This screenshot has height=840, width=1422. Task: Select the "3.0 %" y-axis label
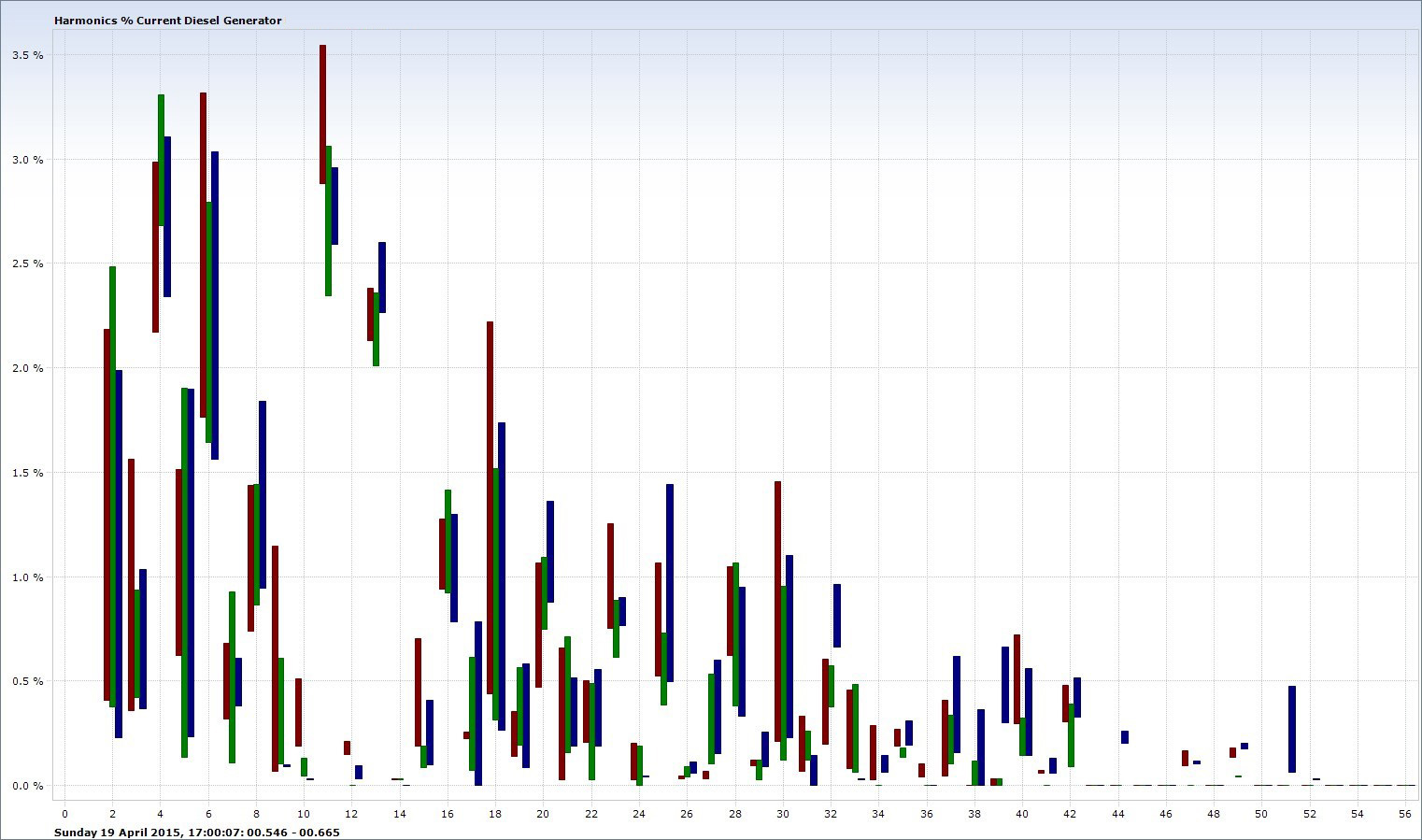28,160
